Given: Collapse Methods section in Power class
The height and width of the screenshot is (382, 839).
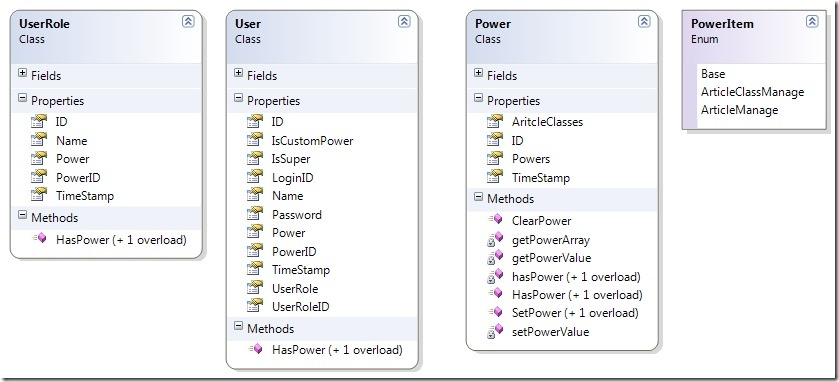Looking at the screenshot, I should 478,196.
